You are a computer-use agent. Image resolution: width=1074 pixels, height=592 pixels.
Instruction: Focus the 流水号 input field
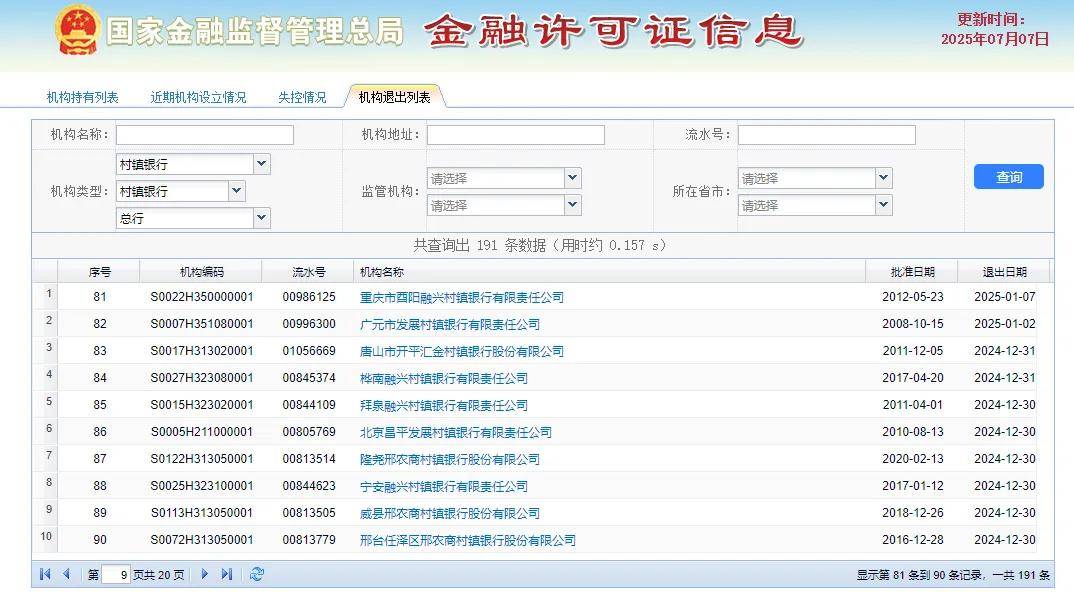[x=827, y=134]
